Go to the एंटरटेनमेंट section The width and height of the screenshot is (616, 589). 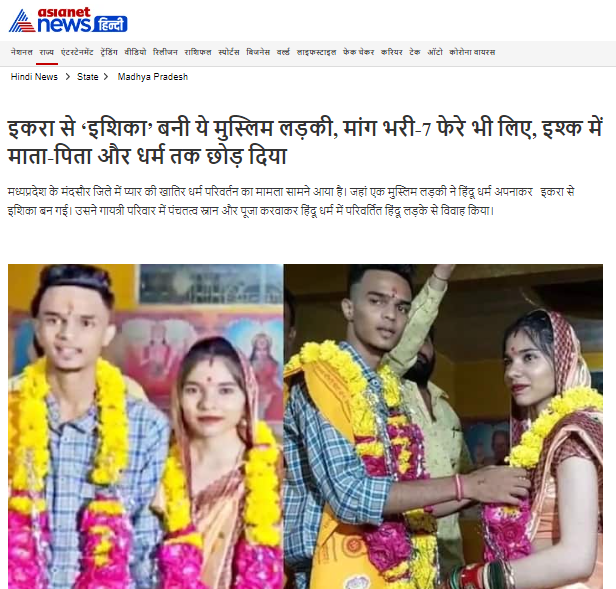coord(77,52)
